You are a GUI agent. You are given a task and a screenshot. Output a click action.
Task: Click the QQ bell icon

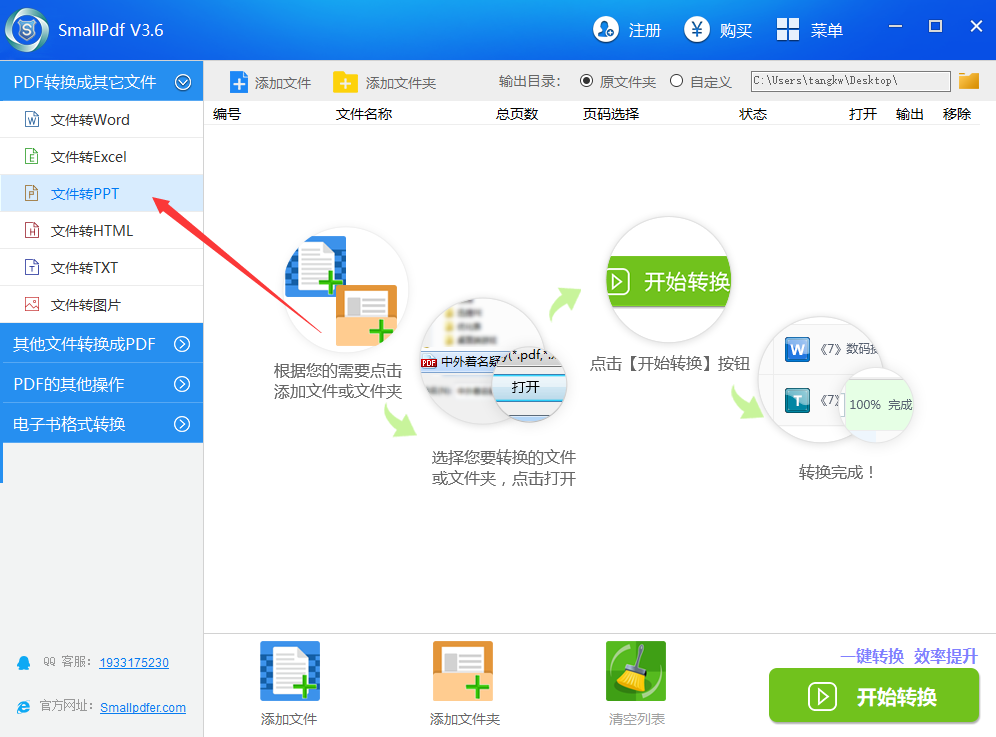tap(24, 663)
